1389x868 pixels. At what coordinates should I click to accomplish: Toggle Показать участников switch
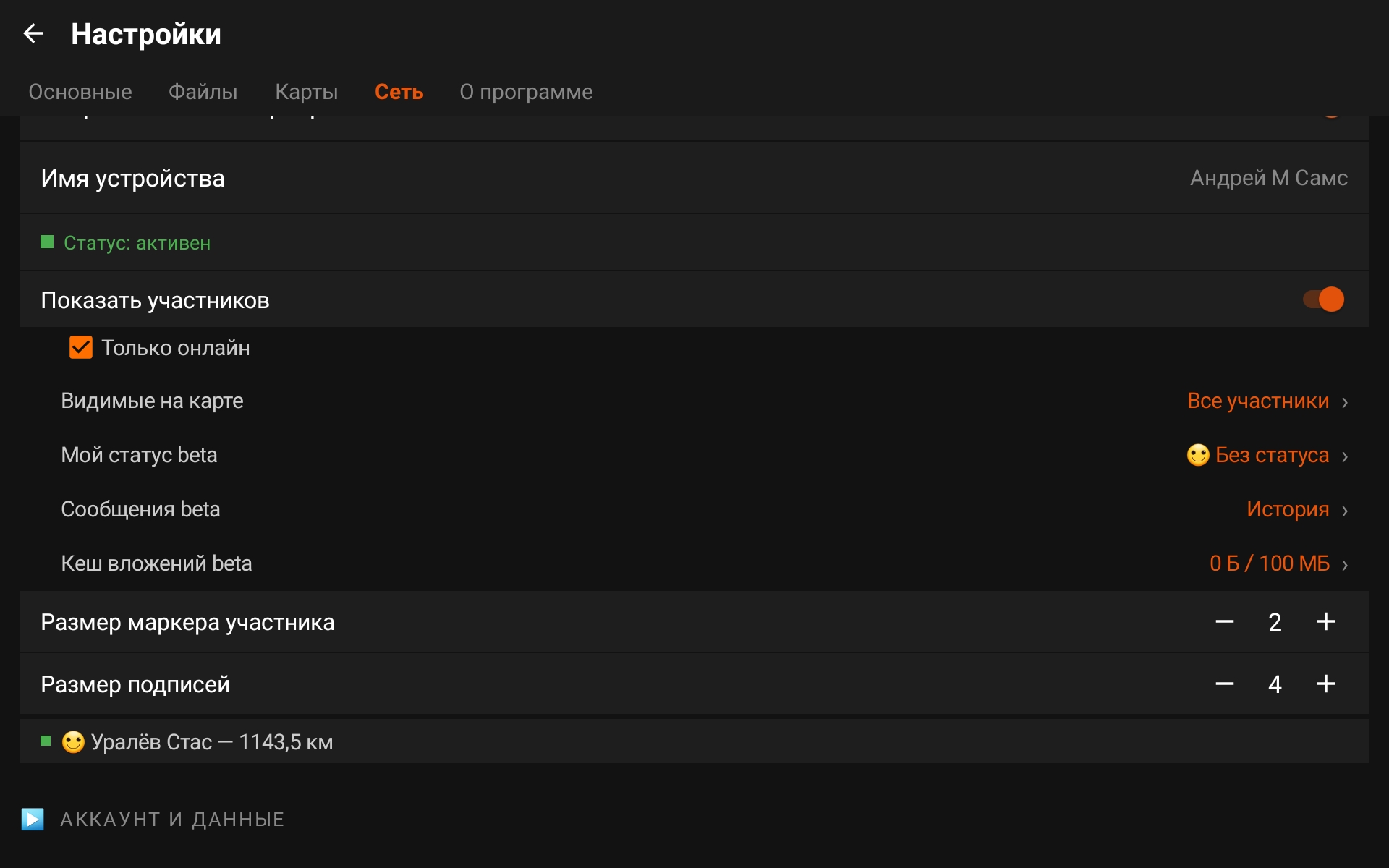point(1323,299)
